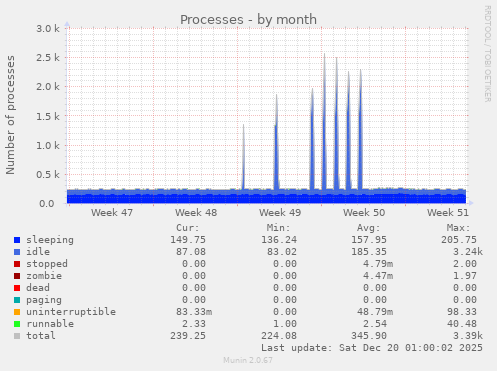Click idle minimum value 83.02
This screenshot has width=497, height=371.
click(x=282, y=252)
